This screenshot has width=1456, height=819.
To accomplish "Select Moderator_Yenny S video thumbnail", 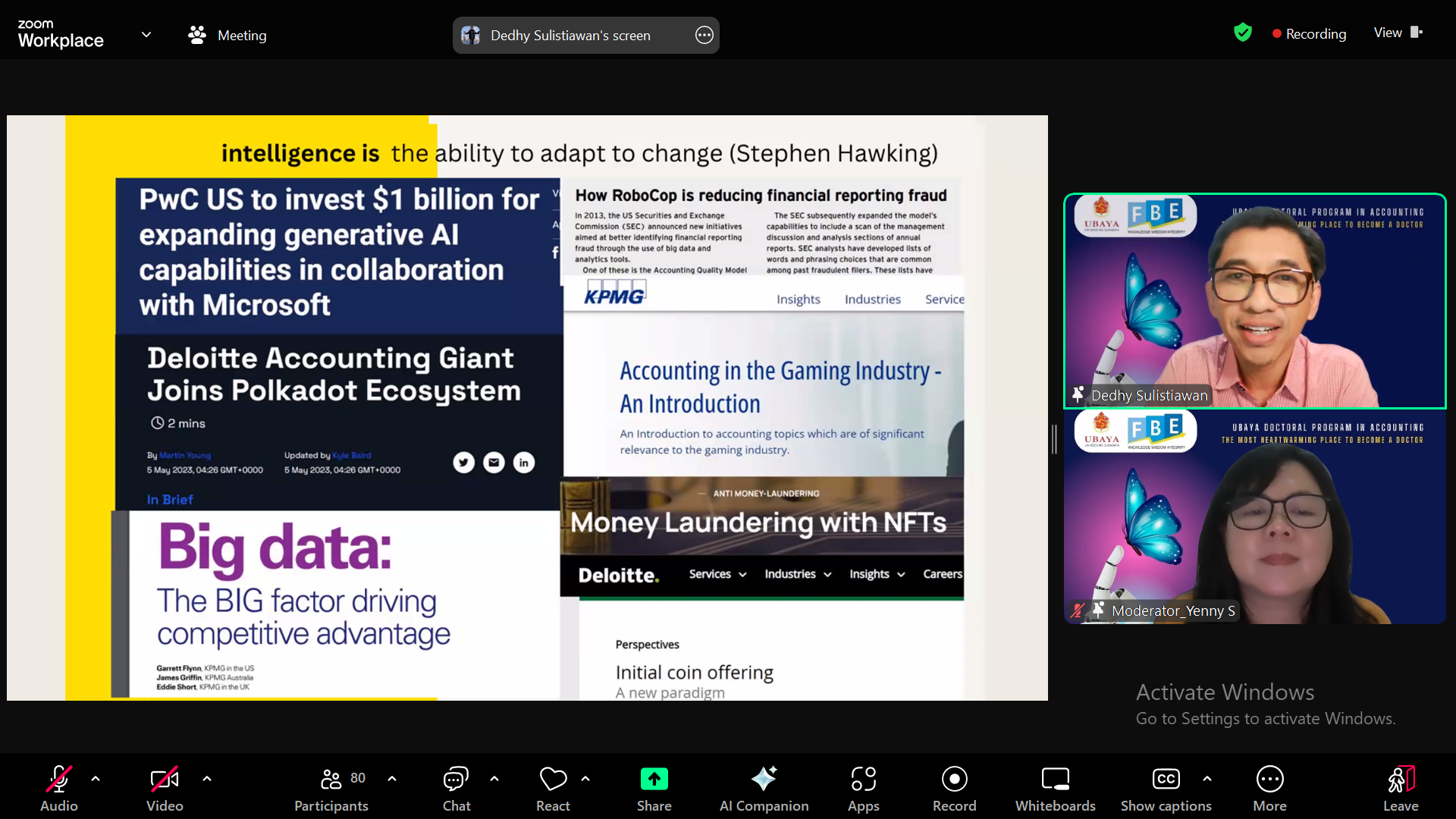I will (x=1255, y=516).
